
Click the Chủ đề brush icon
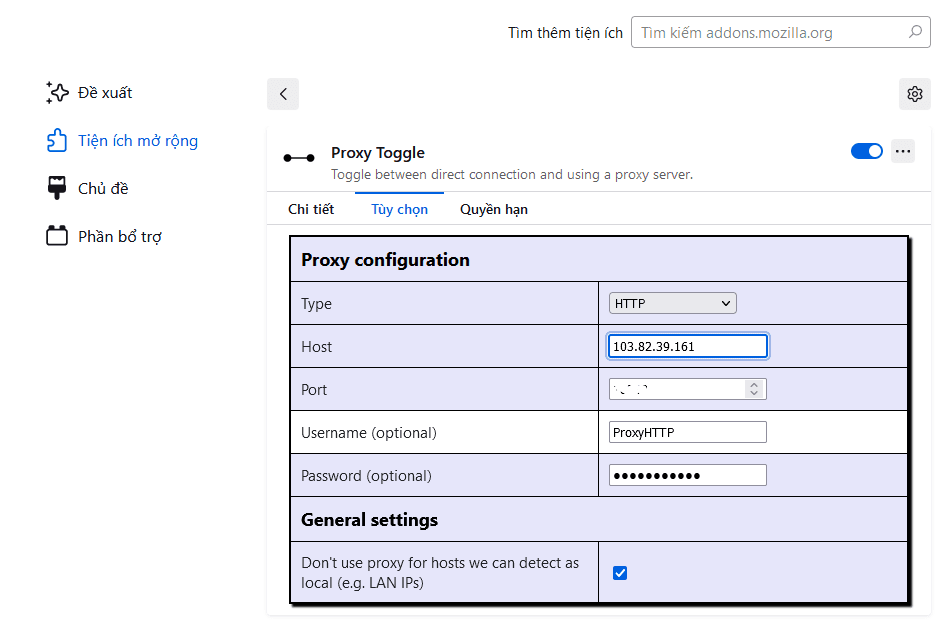click(x=57, y=188)
